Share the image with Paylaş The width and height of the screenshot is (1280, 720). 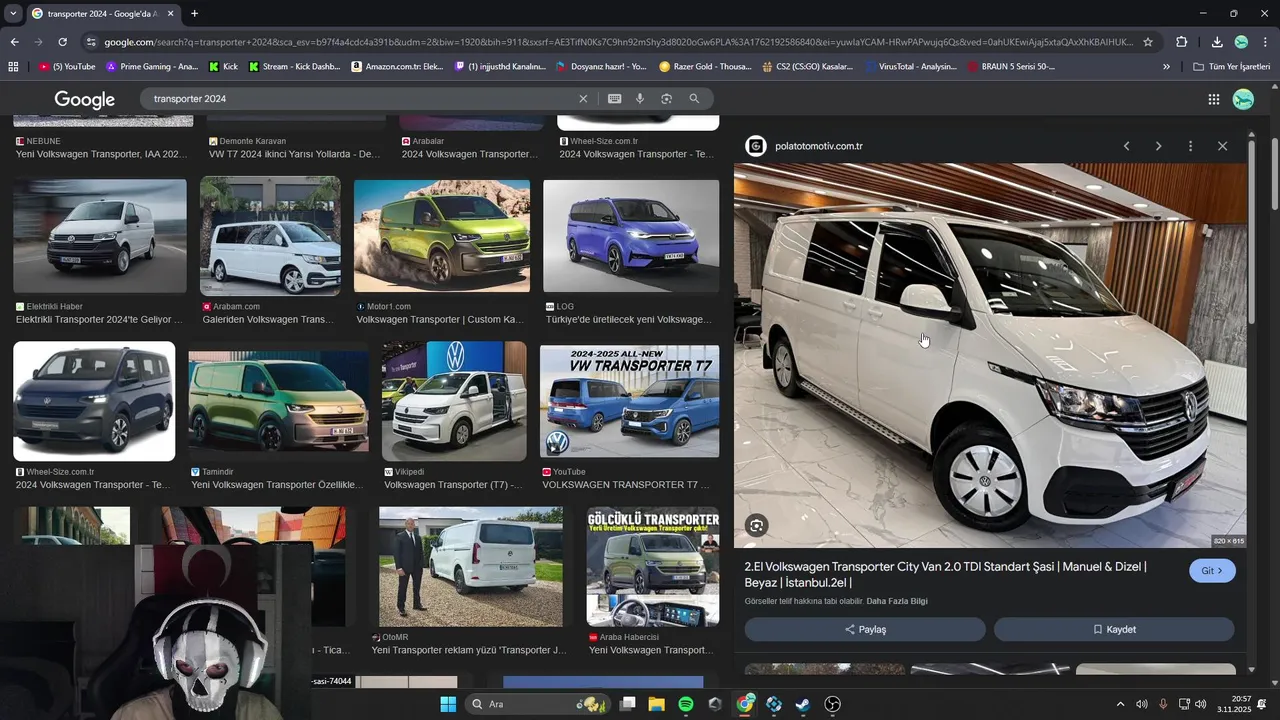865,630
